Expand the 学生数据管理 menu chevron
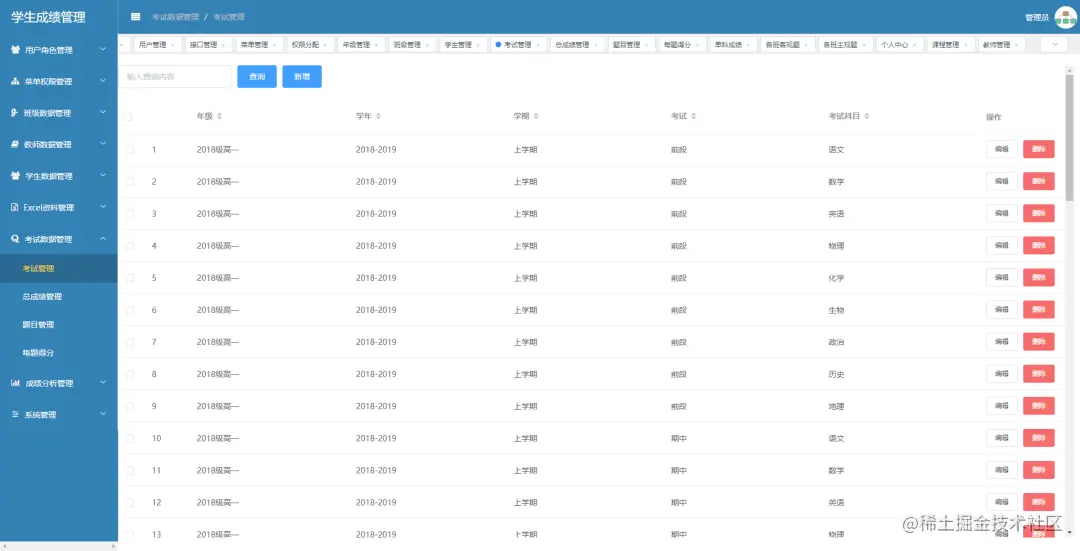Viewport: 1080px width, 551px height. click(x=103, y=176)
